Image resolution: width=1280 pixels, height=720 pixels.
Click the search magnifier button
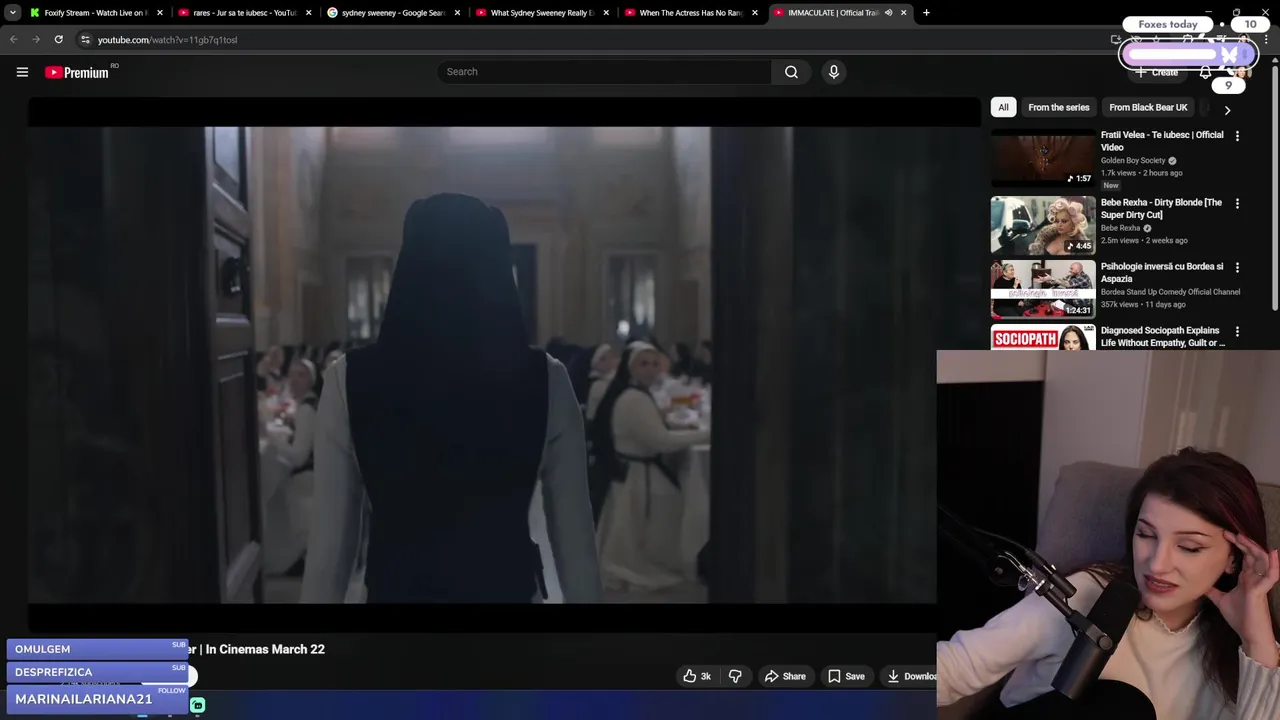click(x=791, y=72)
